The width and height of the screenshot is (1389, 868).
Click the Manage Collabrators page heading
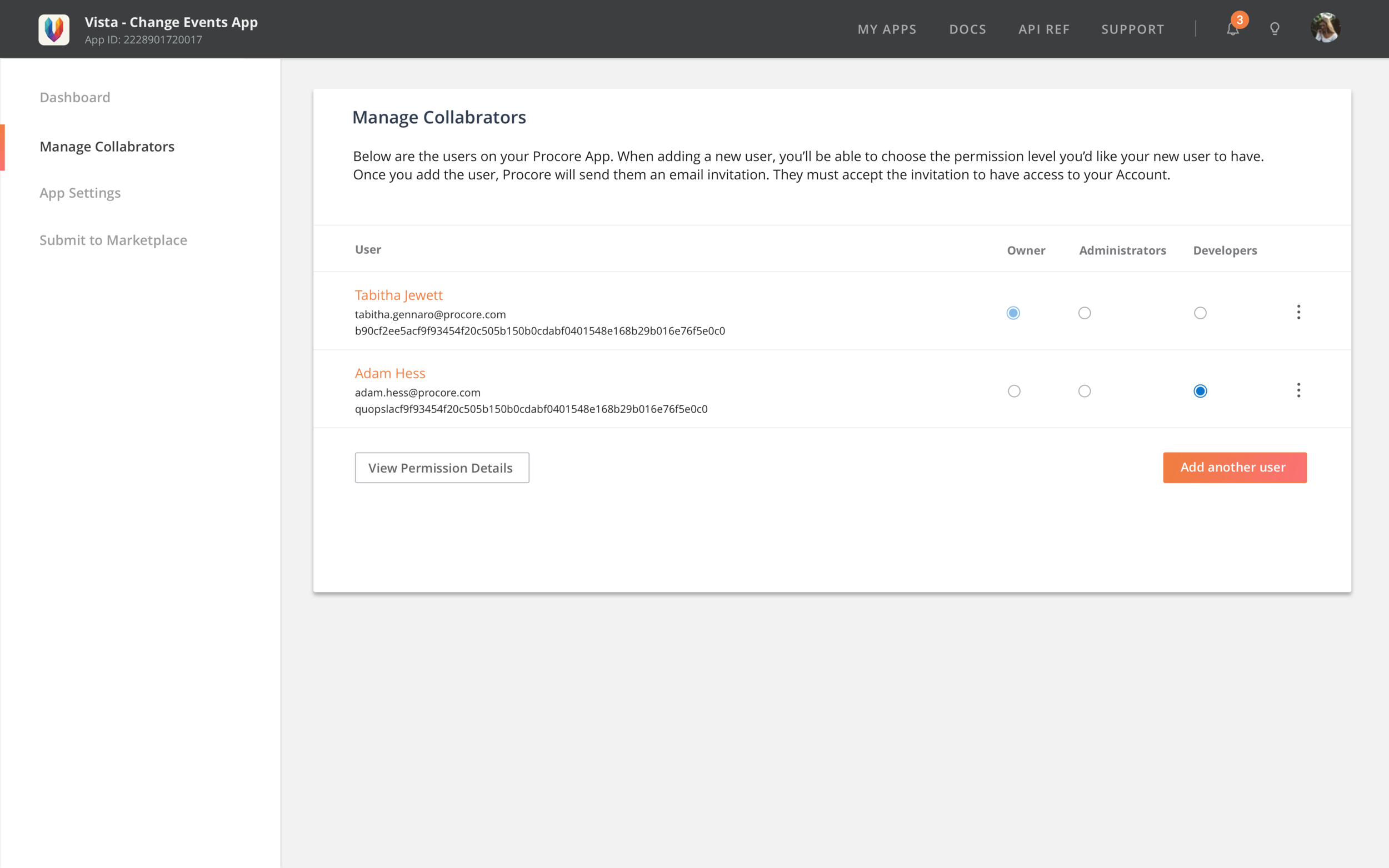(439, 117)
